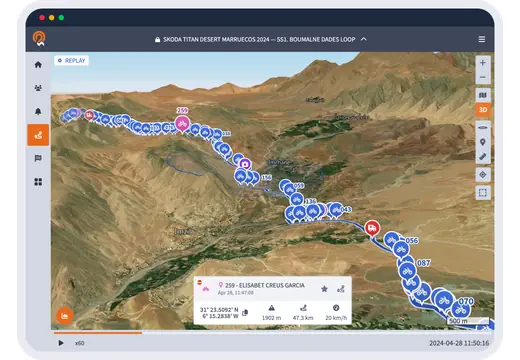This screenshot has height=360, width=520.
Task: Expand the event title dropdown chevron
Action: (x=364, y=39)
